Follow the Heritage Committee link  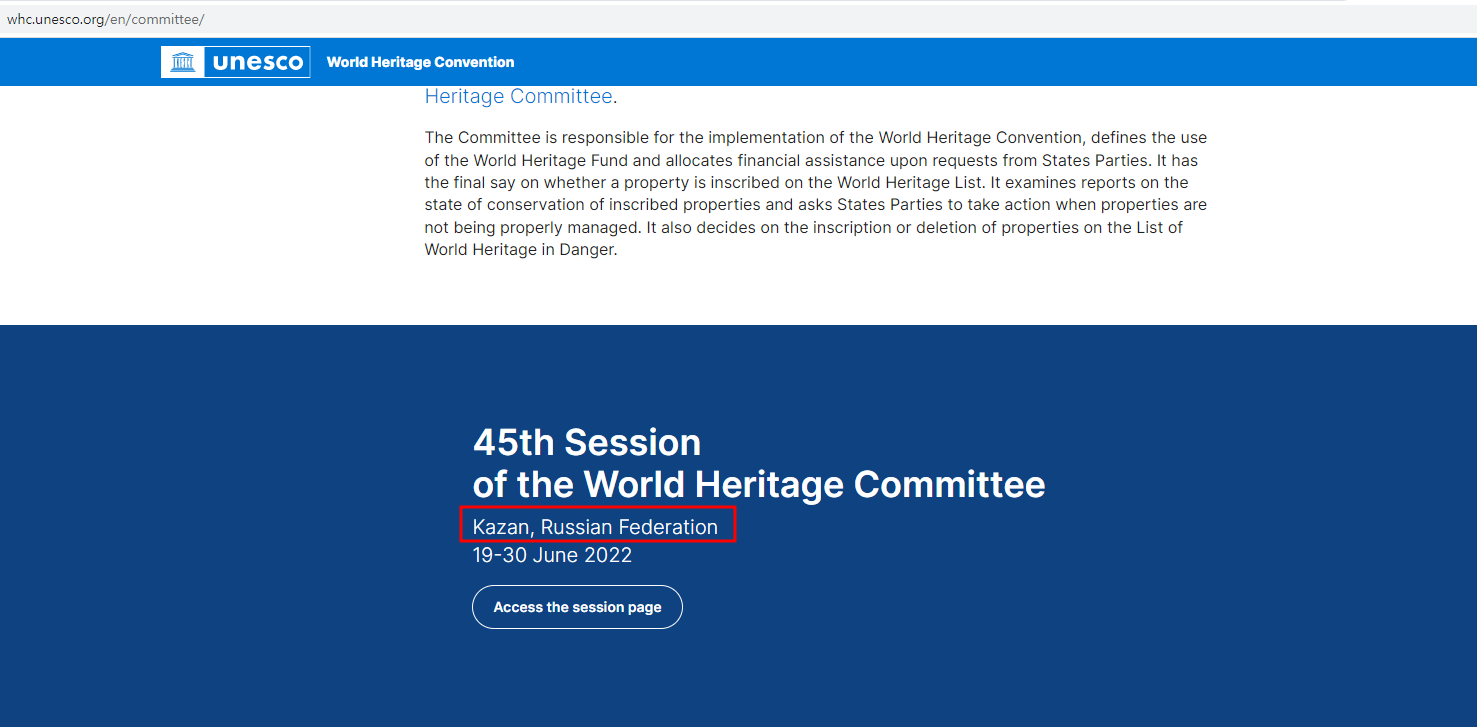pyautogui.click(x=518, y=97)
